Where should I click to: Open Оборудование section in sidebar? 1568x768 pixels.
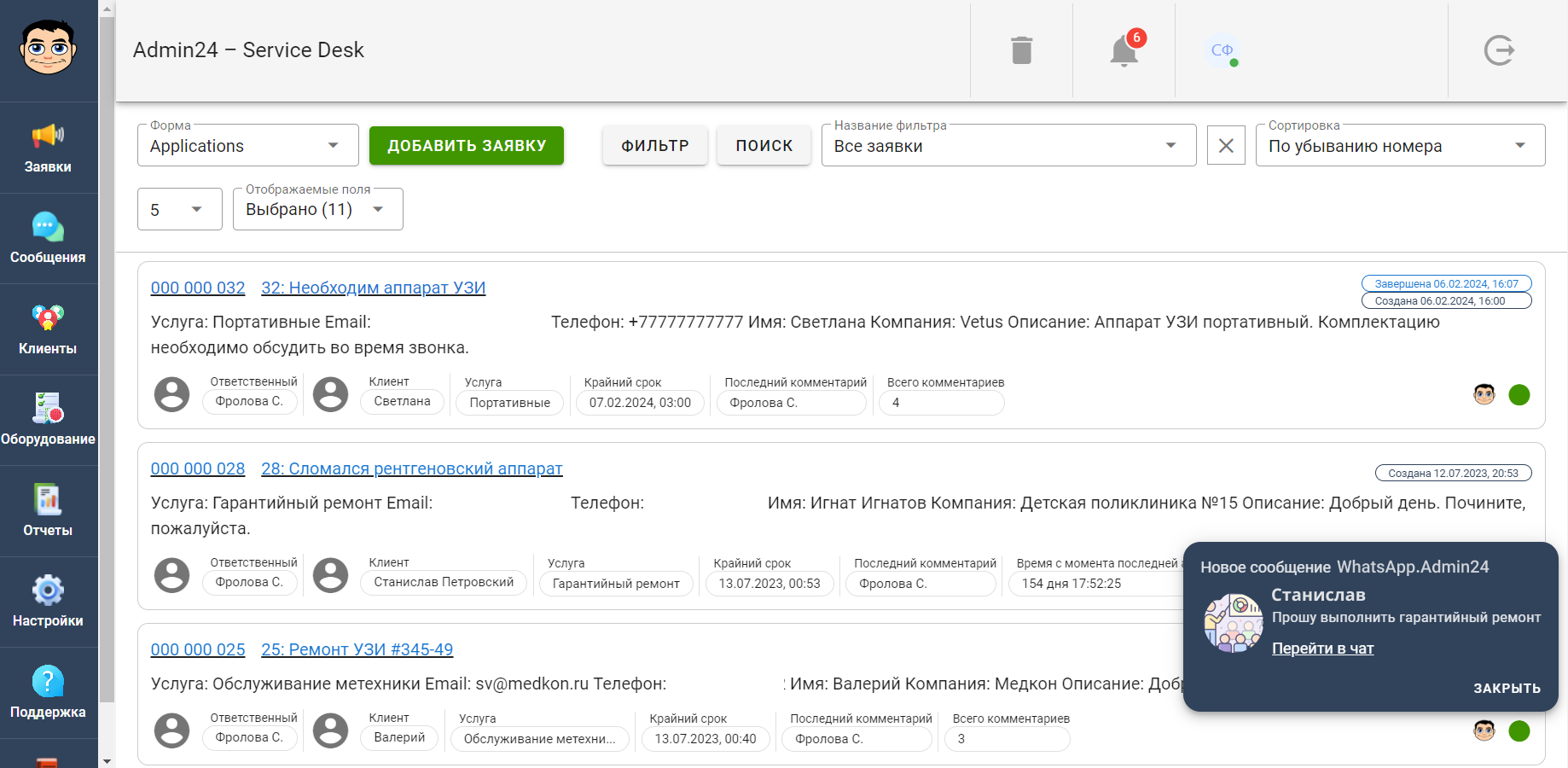click(x=48, y=420)
